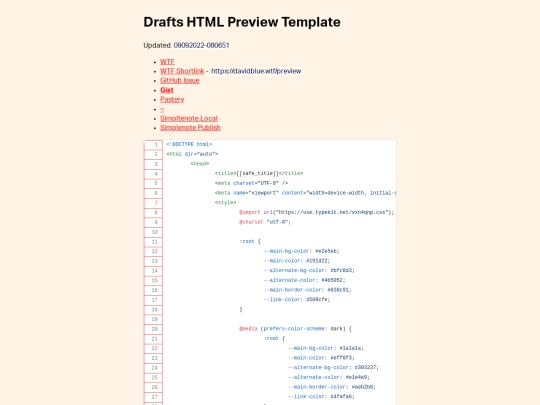Viewport: 540px width, 405px height.
Task: Click the @charset "utf-8" line
Action: [x=265, y=222]
